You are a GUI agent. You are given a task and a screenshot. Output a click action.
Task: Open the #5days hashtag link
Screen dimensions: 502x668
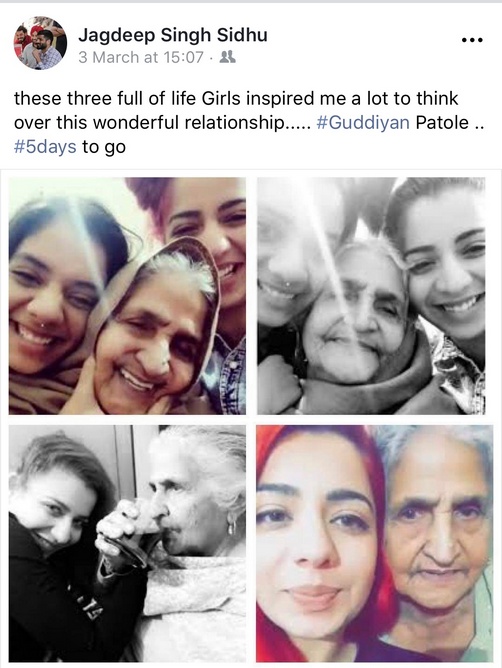point(45,147)
